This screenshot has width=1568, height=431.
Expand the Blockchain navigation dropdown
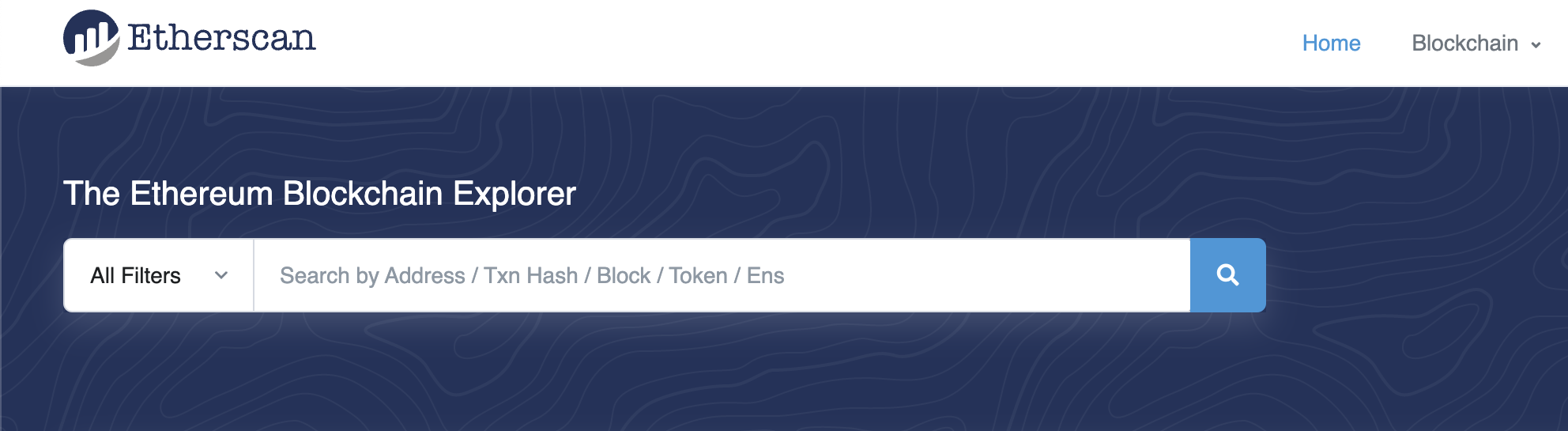pos(1476,43)
